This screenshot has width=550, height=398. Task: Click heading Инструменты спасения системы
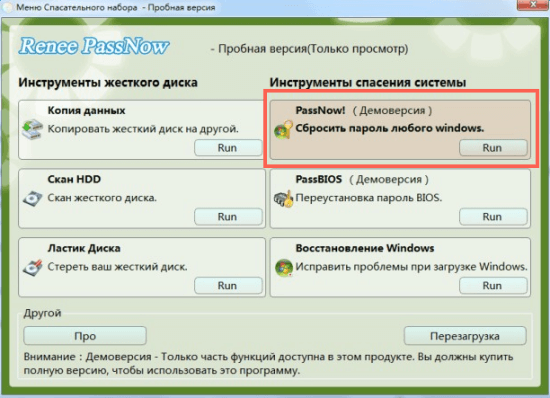tap(368, 83)
